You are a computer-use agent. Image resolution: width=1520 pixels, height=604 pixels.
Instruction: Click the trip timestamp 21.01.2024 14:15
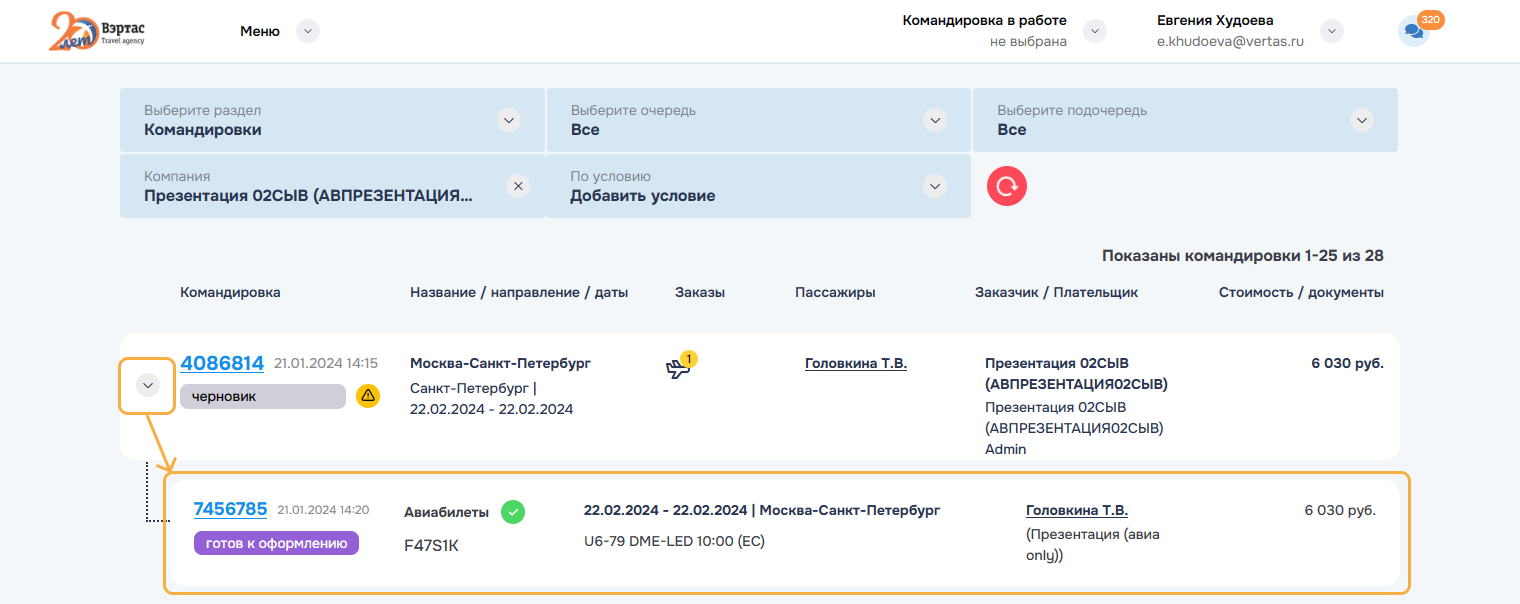pyautogui.click(x=326, y=363)
